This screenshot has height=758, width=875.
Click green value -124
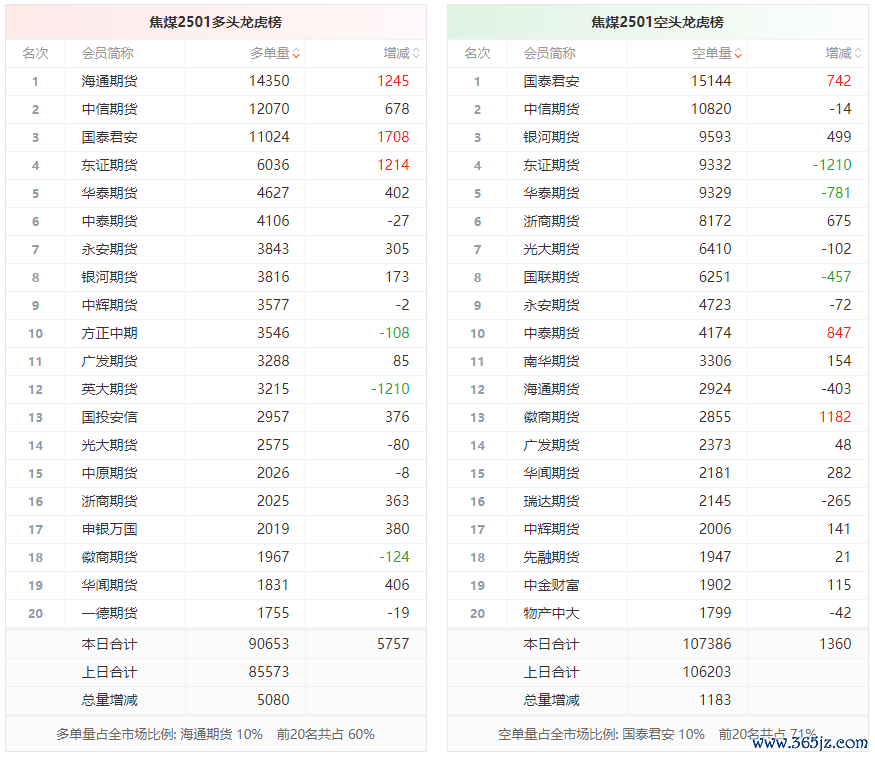(394, 556)
